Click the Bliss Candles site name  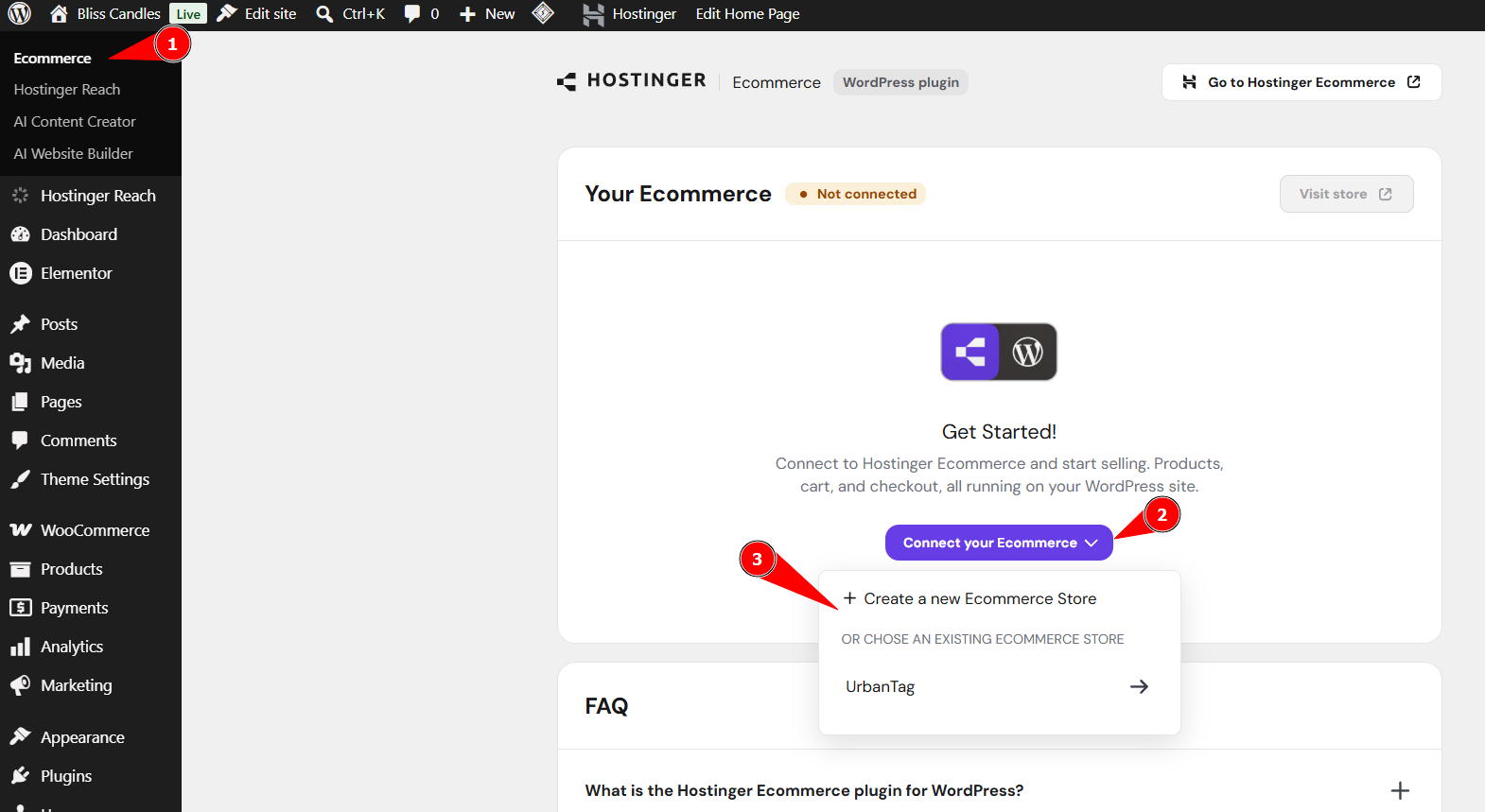119,14
